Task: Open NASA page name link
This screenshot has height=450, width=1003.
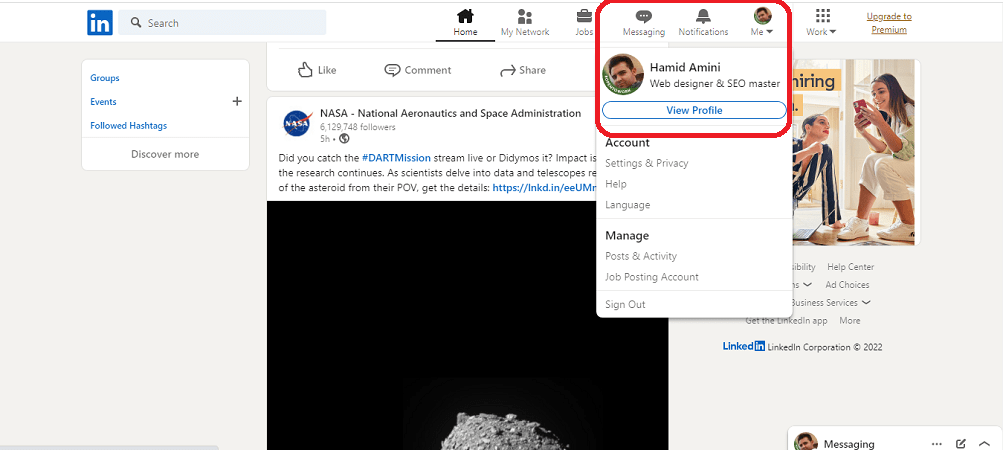Action: (x=450, y=113)
